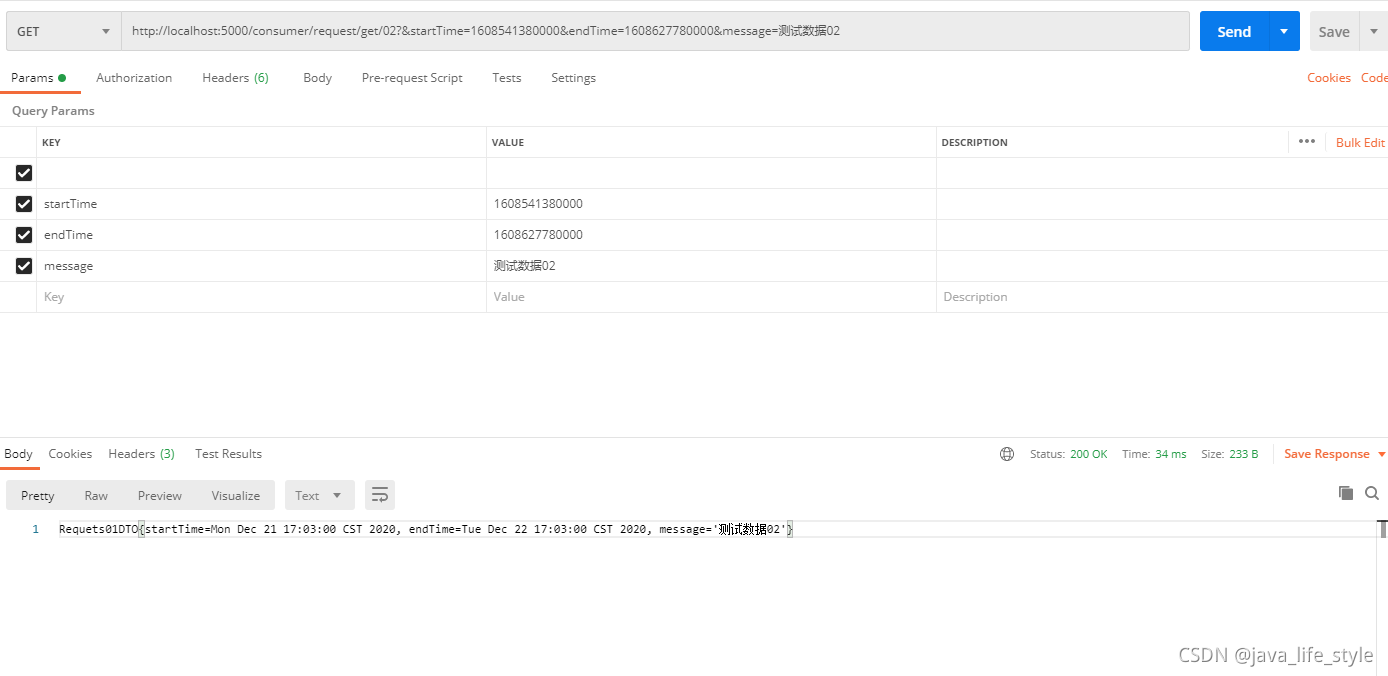Open the Authorization tab
The width and height of the screenshot is (1388, 676).
click(134, 78)
